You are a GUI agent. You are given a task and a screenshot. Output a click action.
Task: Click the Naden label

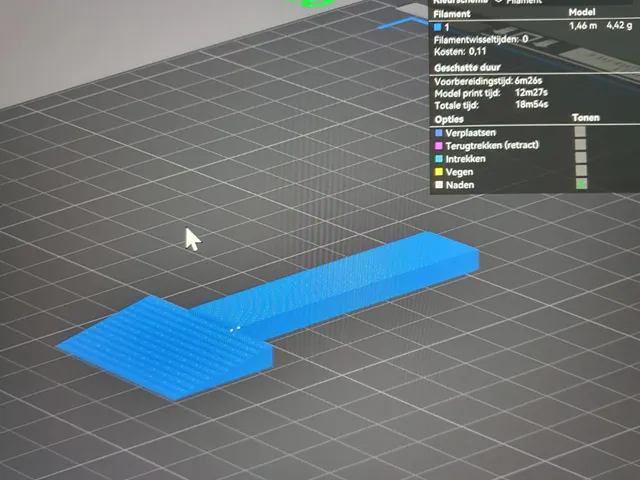[460, 185]
